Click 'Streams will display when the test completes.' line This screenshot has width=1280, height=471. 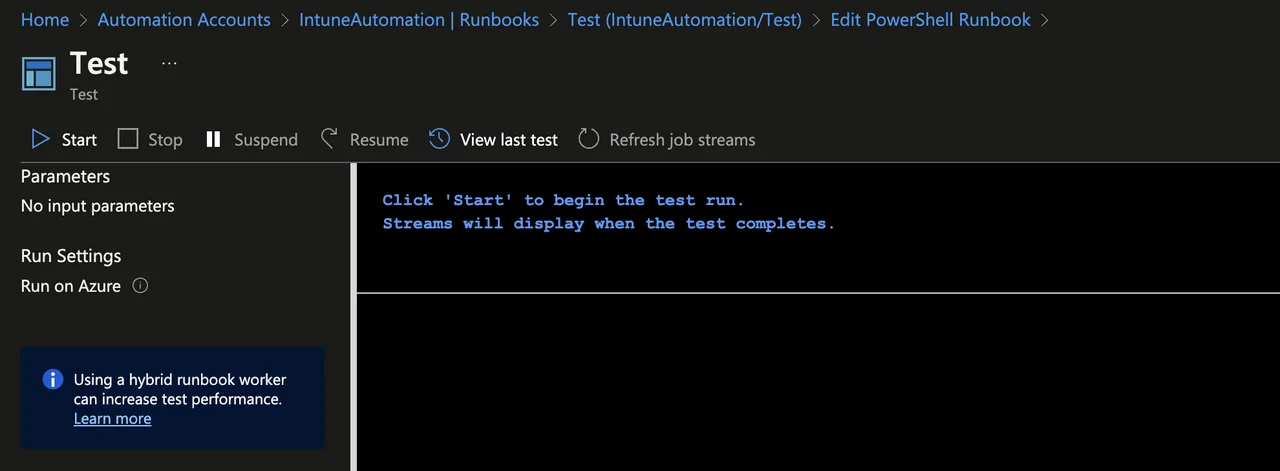pyautogui.click(x=608, y=224)
